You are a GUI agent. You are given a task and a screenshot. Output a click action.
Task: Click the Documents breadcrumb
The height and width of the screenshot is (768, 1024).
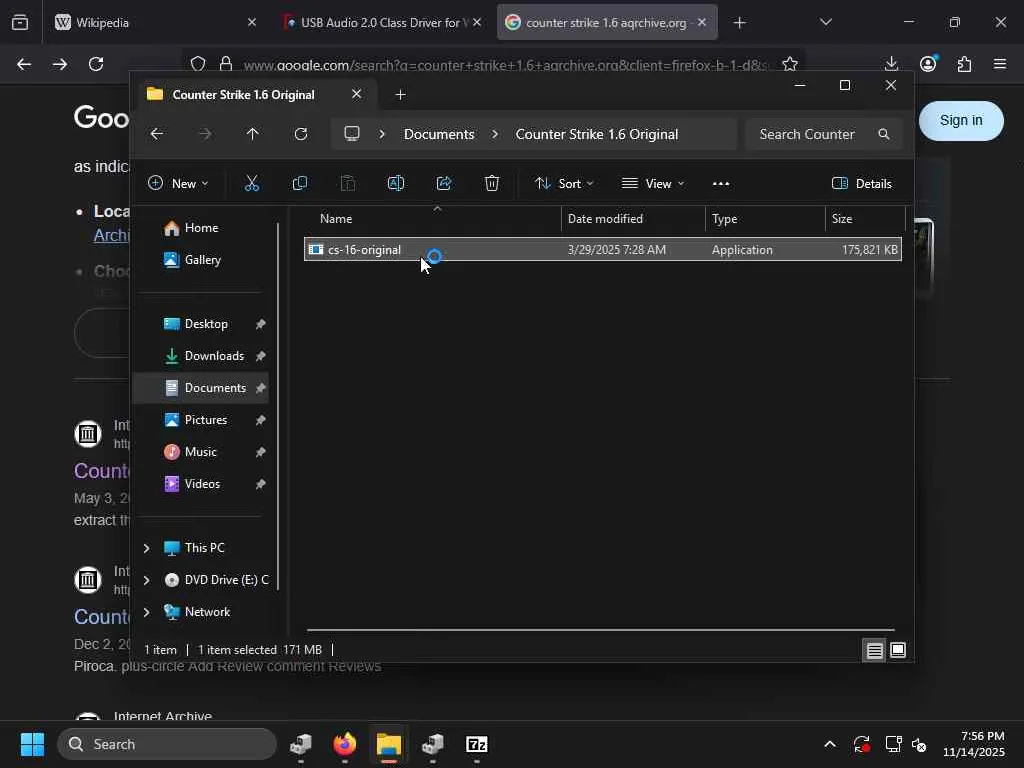coord(439,134)
